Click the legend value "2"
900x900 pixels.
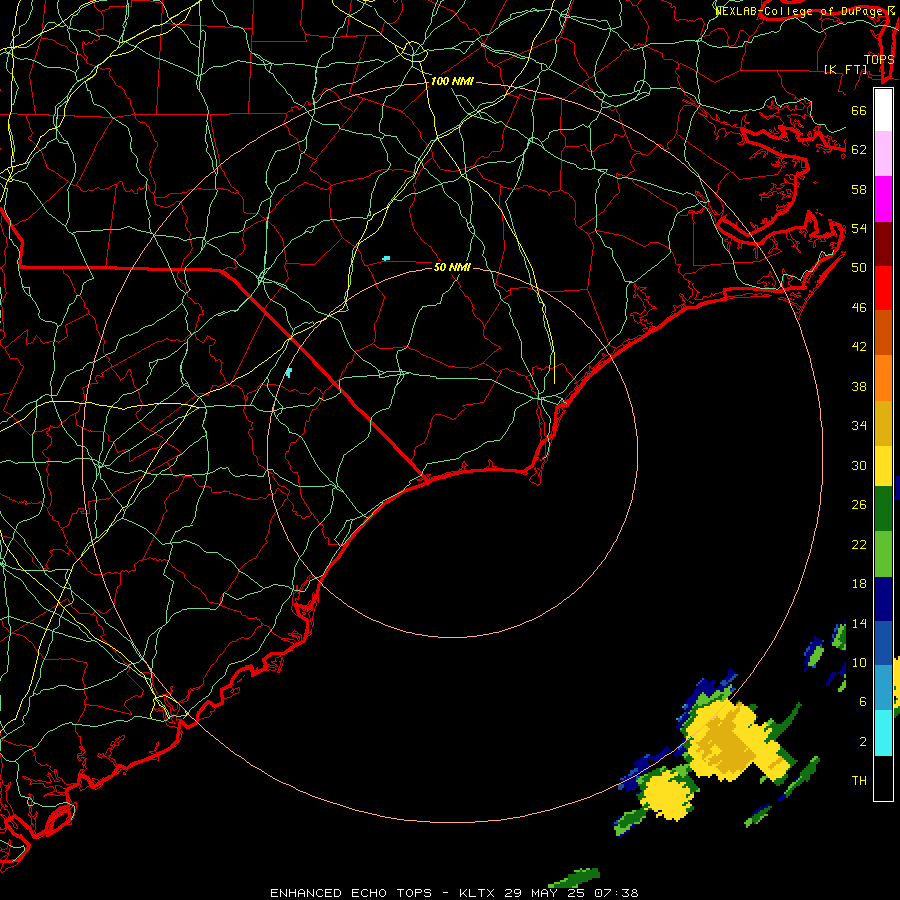(863, 742)
